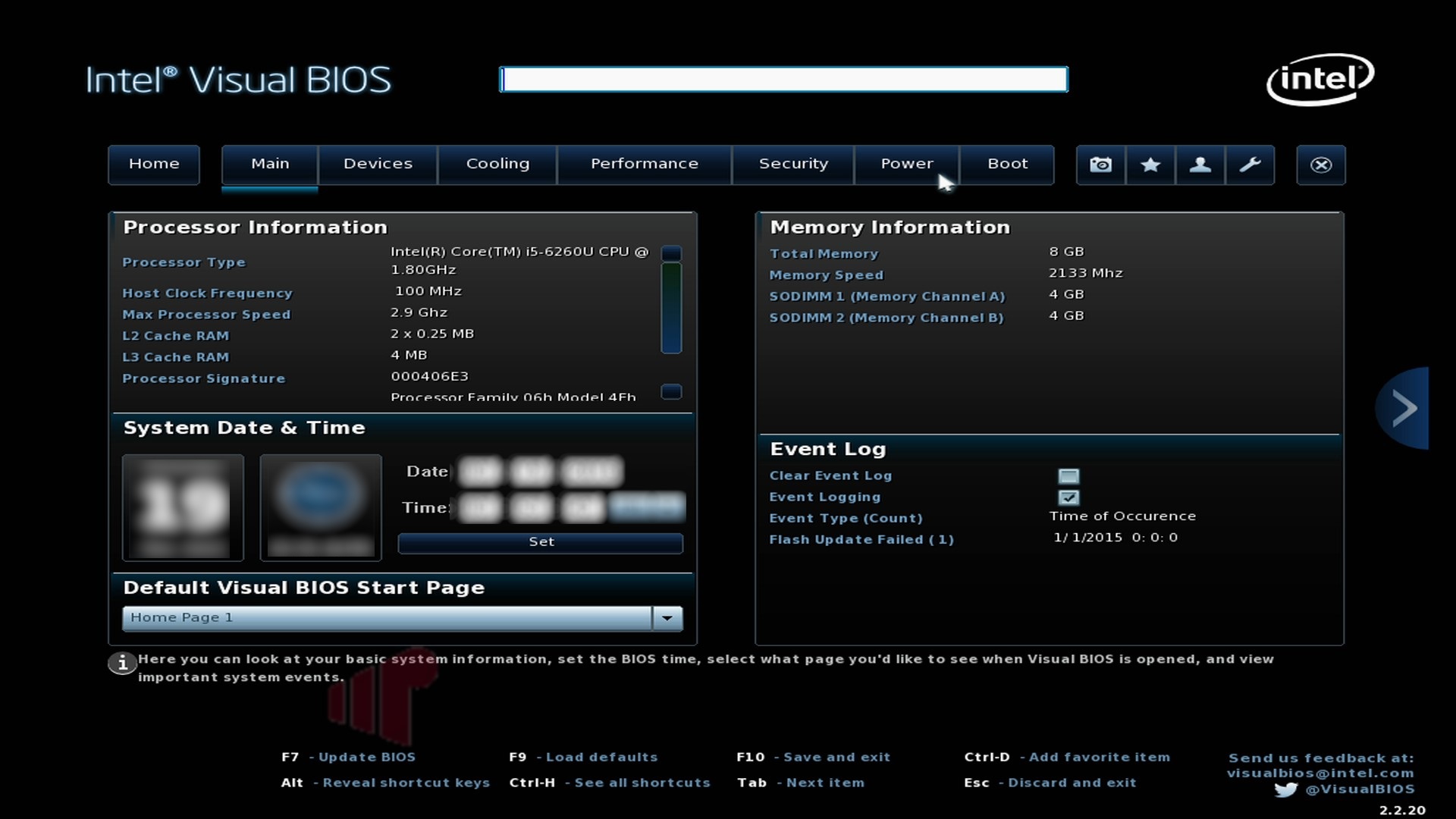Click the @VisualBIOS Twitter handle
The width and height of the screenshot is (1456, 819).
pyautogui.click(x=1360, y=789)
